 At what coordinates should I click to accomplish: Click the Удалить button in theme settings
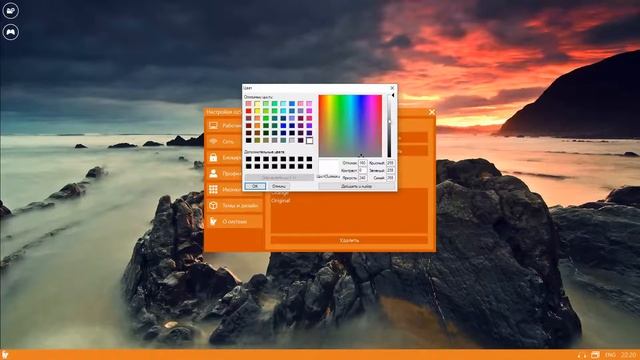pyautogui.click(x=349, y=240)
